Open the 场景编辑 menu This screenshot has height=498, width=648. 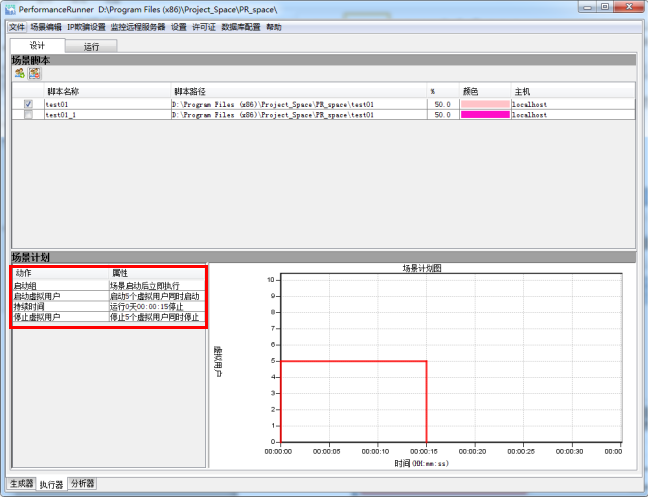46,27
